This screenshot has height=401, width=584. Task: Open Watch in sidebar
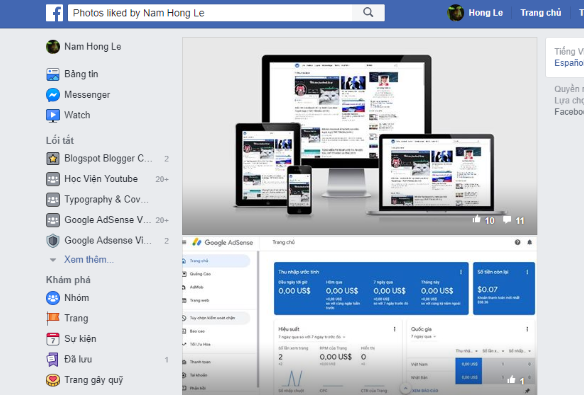(77, 115)
